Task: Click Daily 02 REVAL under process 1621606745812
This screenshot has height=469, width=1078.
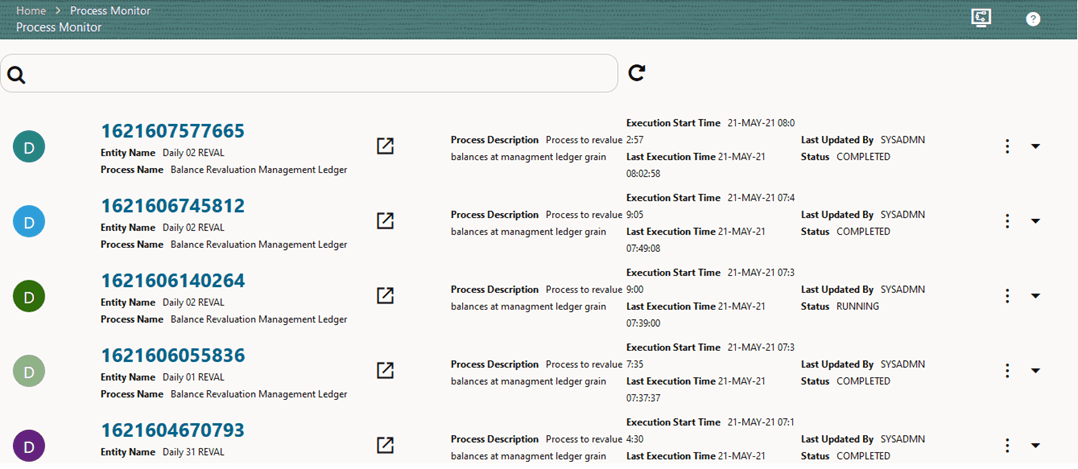Action: [193, 228]
